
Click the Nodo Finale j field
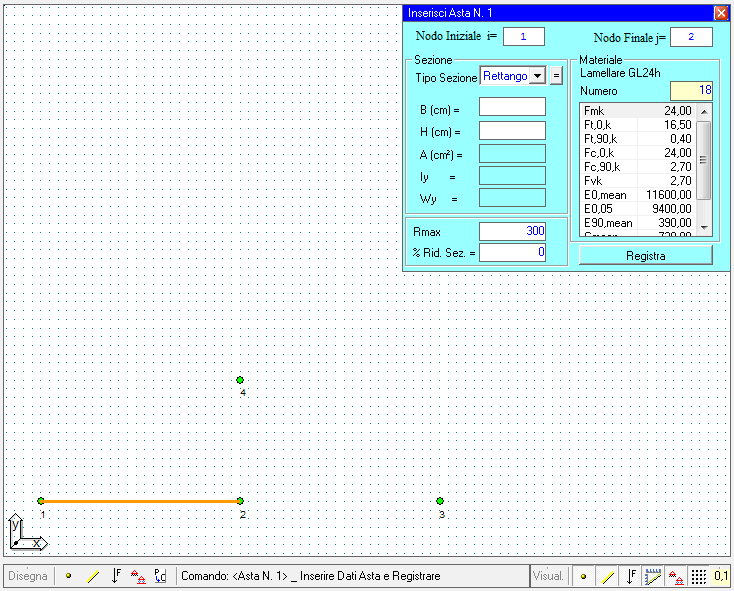point(691,37)
